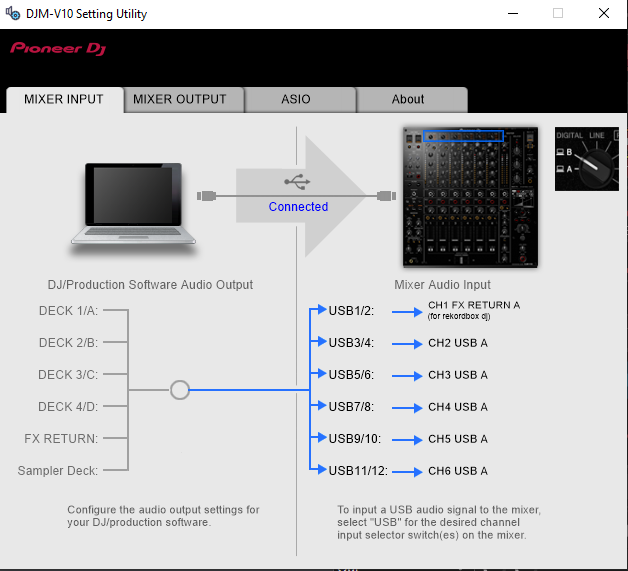Click the USB9/10 label
The width and height of the screenshot is (628, 571).
tap(355, 439)
